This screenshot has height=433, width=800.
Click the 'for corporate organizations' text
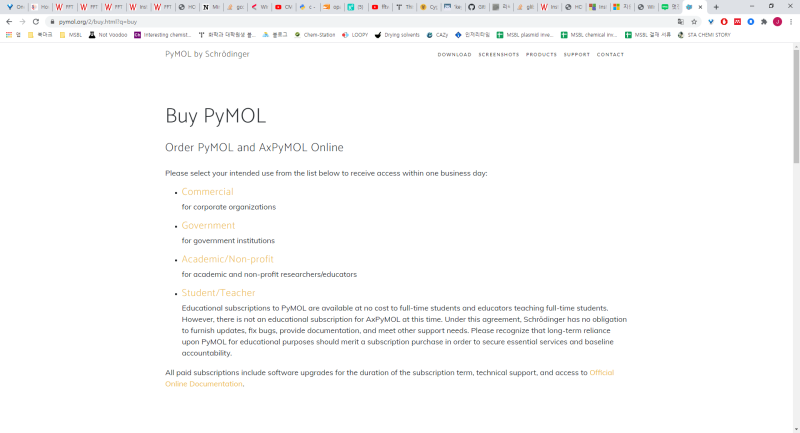(x=229, y=207)
